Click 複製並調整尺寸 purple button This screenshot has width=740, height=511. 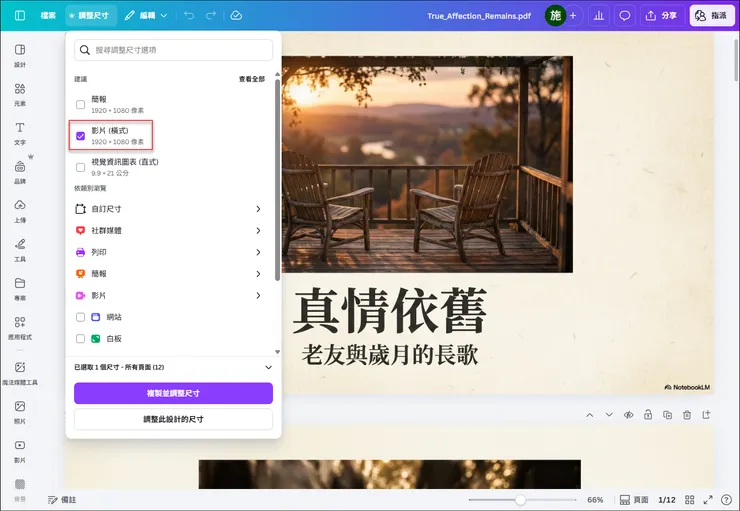coord(173,393)
